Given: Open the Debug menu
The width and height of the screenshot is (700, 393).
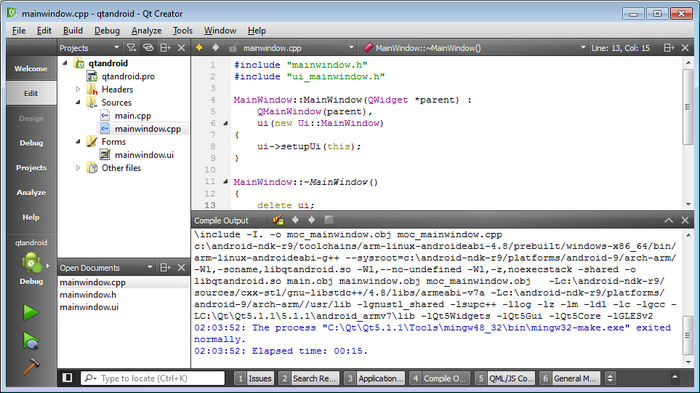Looking at the screenshot, I should click(107, 30).
